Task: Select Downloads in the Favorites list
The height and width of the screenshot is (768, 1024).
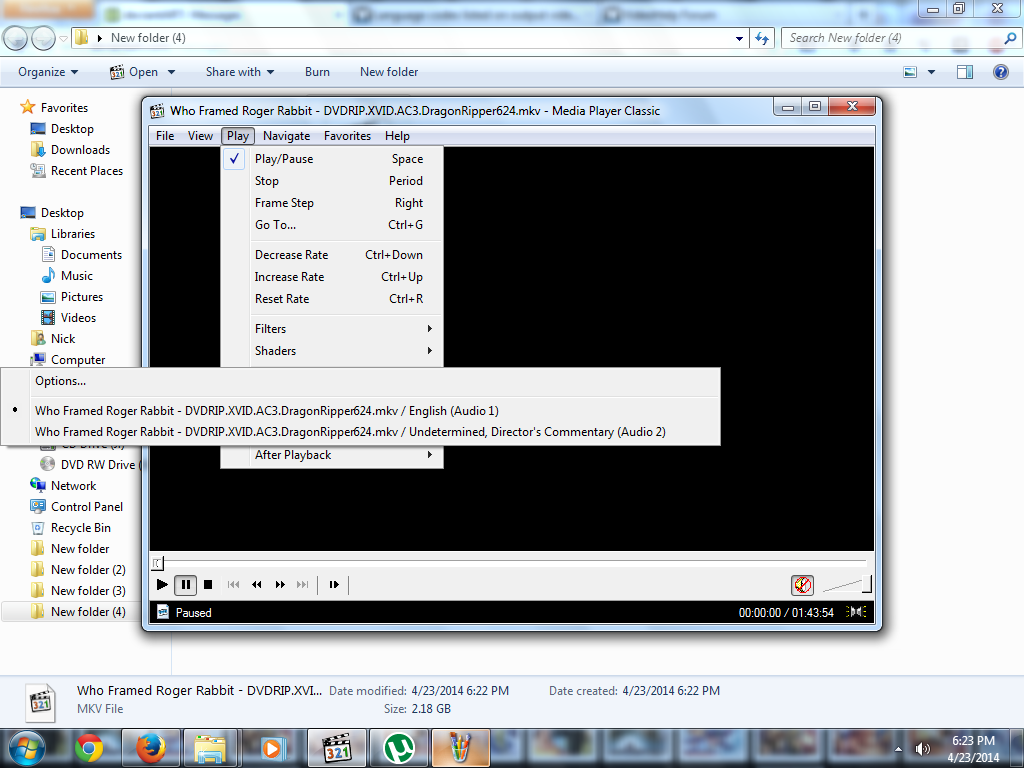Action: tap(80, 150)
